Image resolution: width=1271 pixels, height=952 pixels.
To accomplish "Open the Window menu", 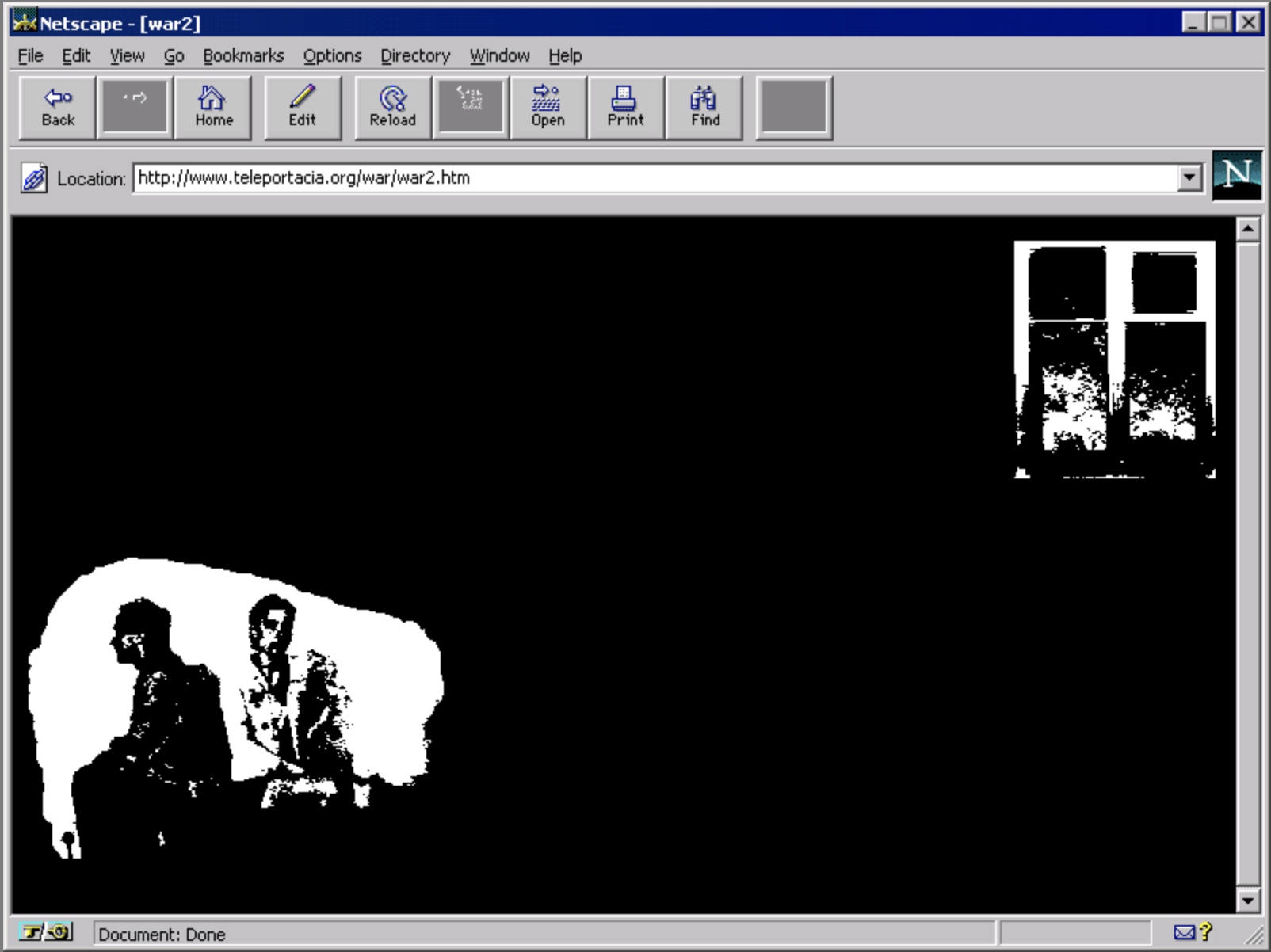I will click(499, 55).
